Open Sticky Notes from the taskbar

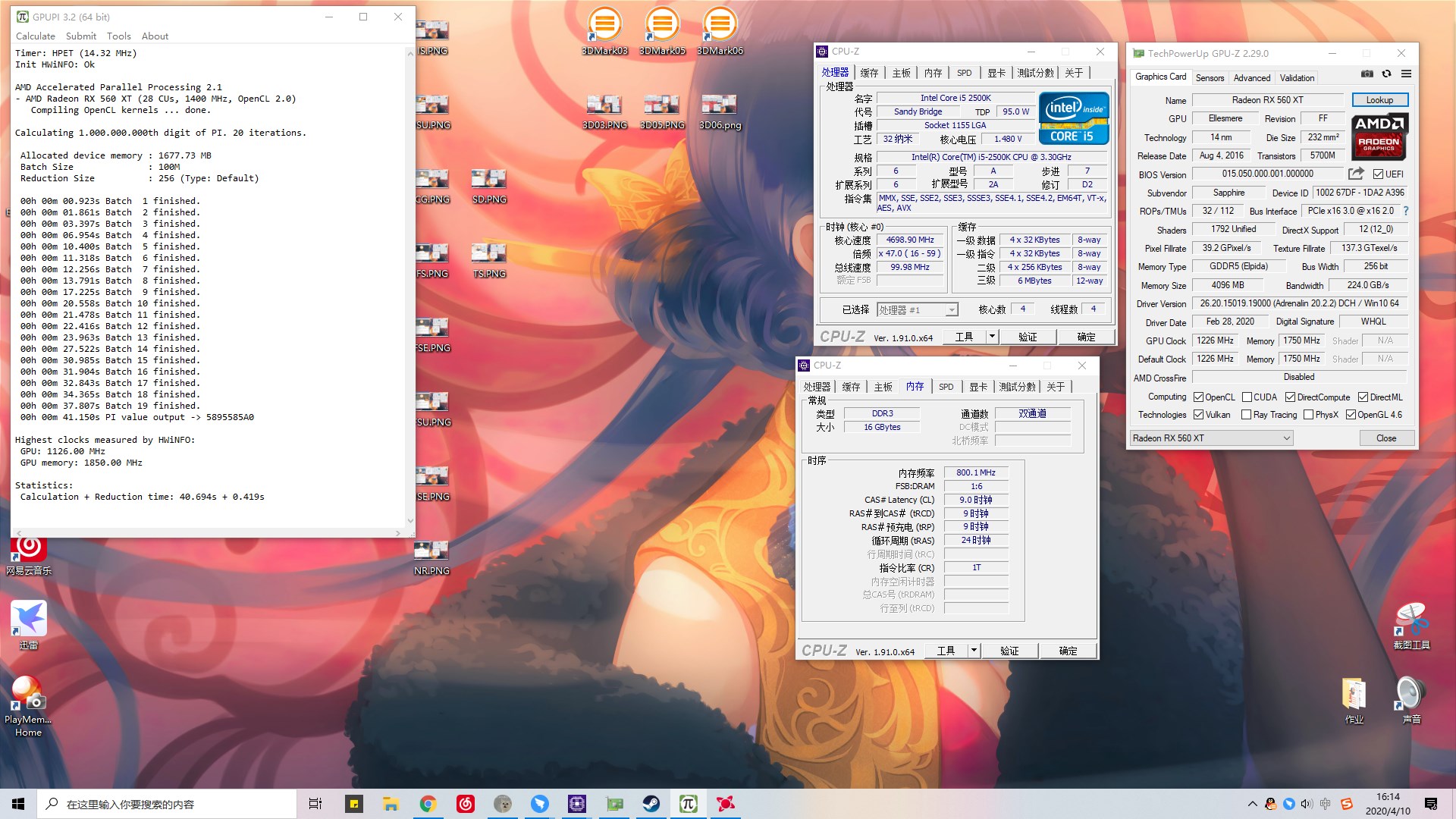pos(353,804)
